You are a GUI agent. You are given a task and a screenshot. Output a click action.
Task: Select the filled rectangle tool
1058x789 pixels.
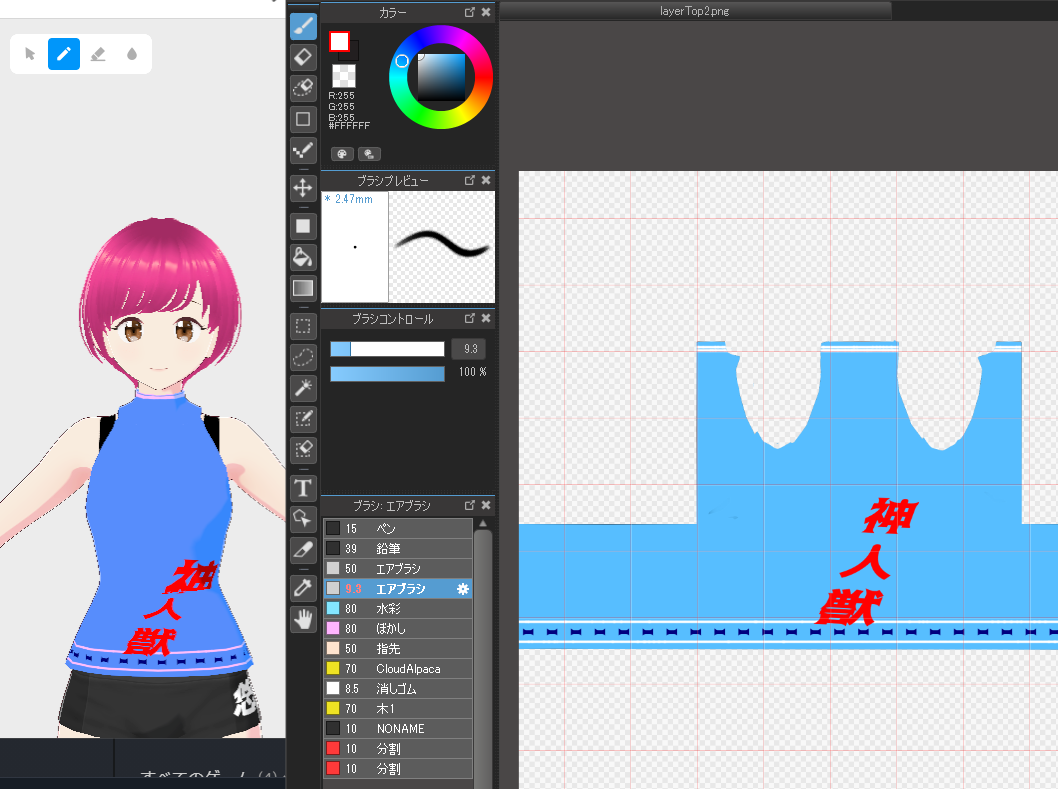click(303, 226)
